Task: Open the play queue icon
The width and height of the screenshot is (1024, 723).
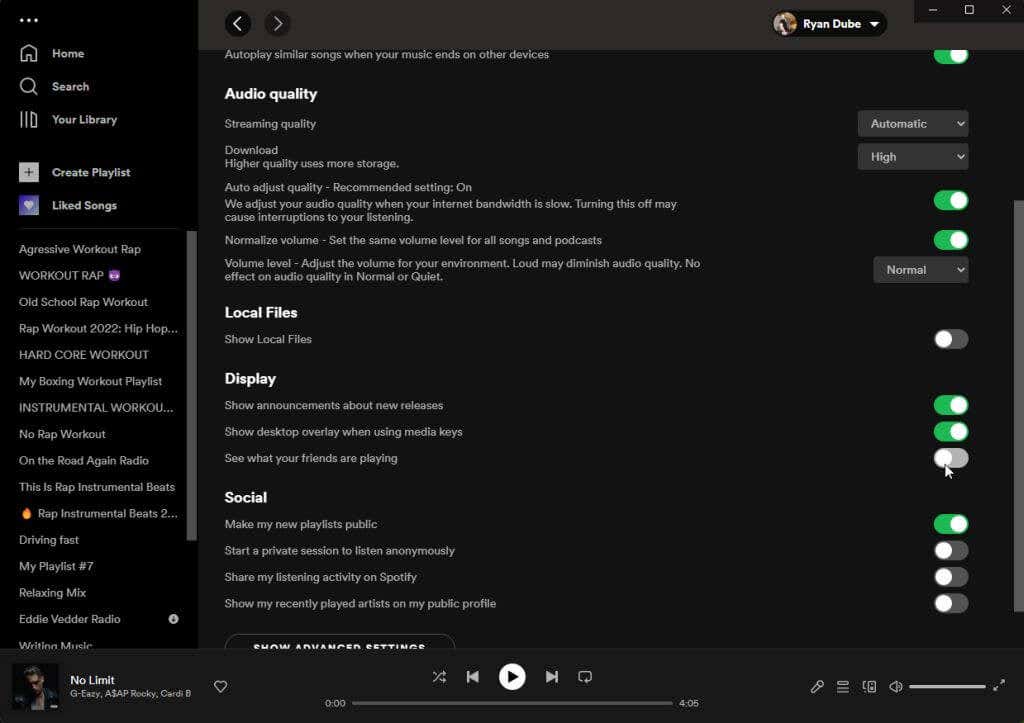Action: click(x=843, y=686)
